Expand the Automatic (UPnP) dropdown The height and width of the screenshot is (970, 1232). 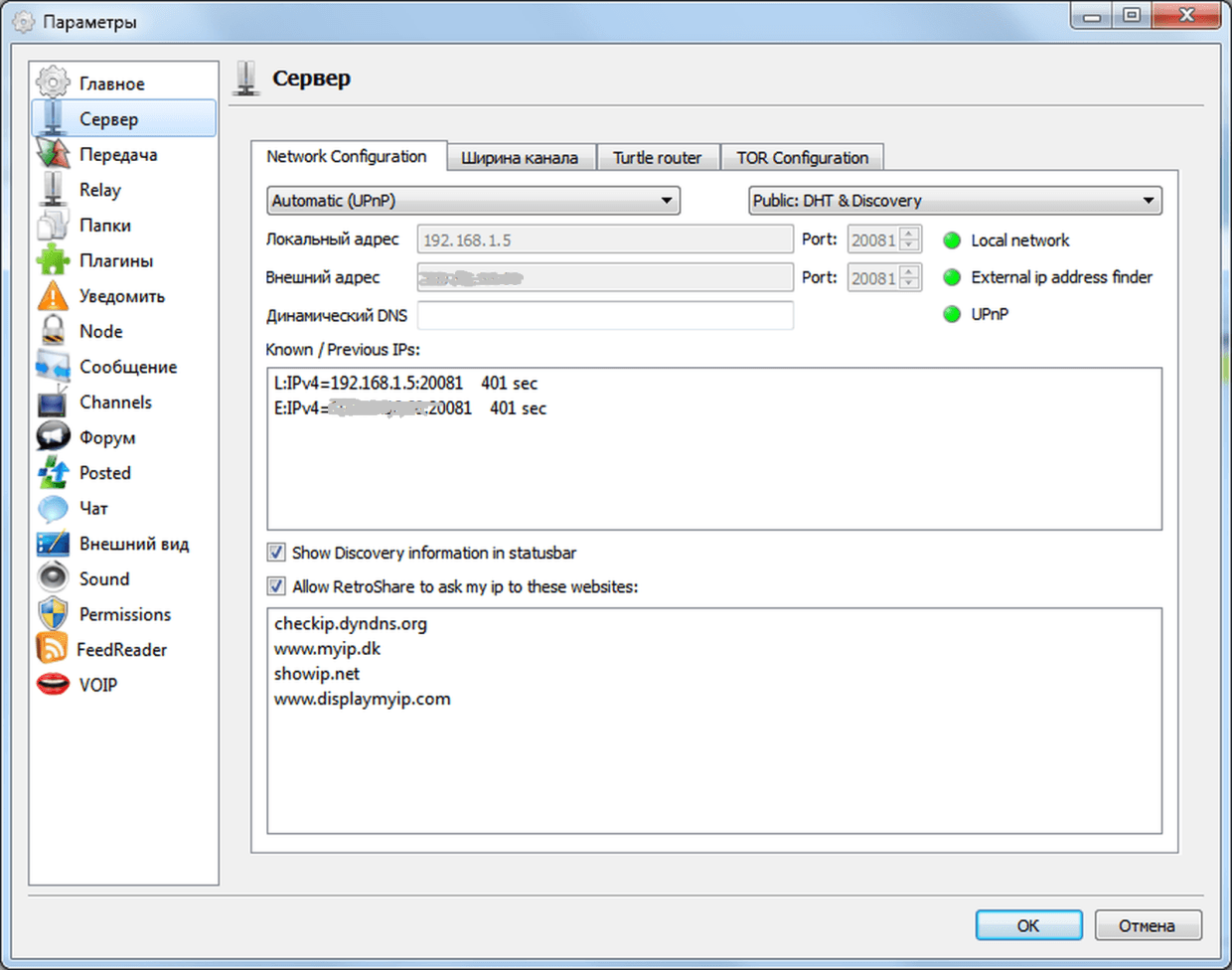(473, 201)
